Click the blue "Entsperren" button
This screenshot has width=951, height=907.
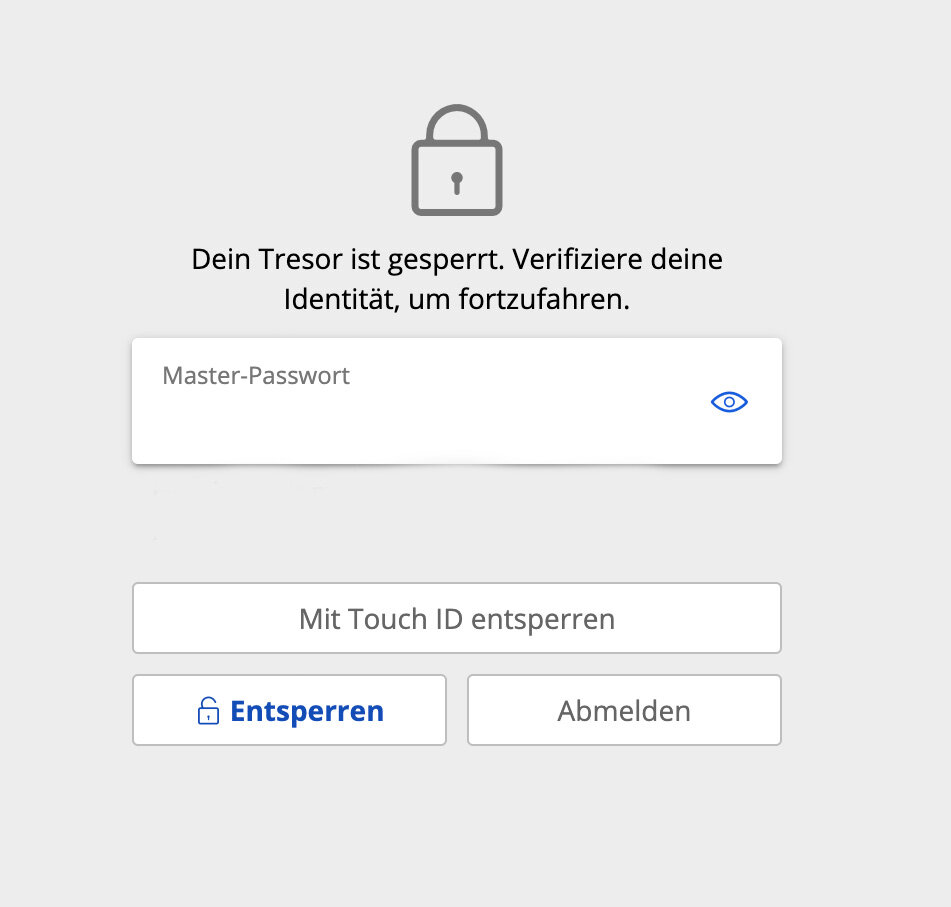(x=289, y=711)
